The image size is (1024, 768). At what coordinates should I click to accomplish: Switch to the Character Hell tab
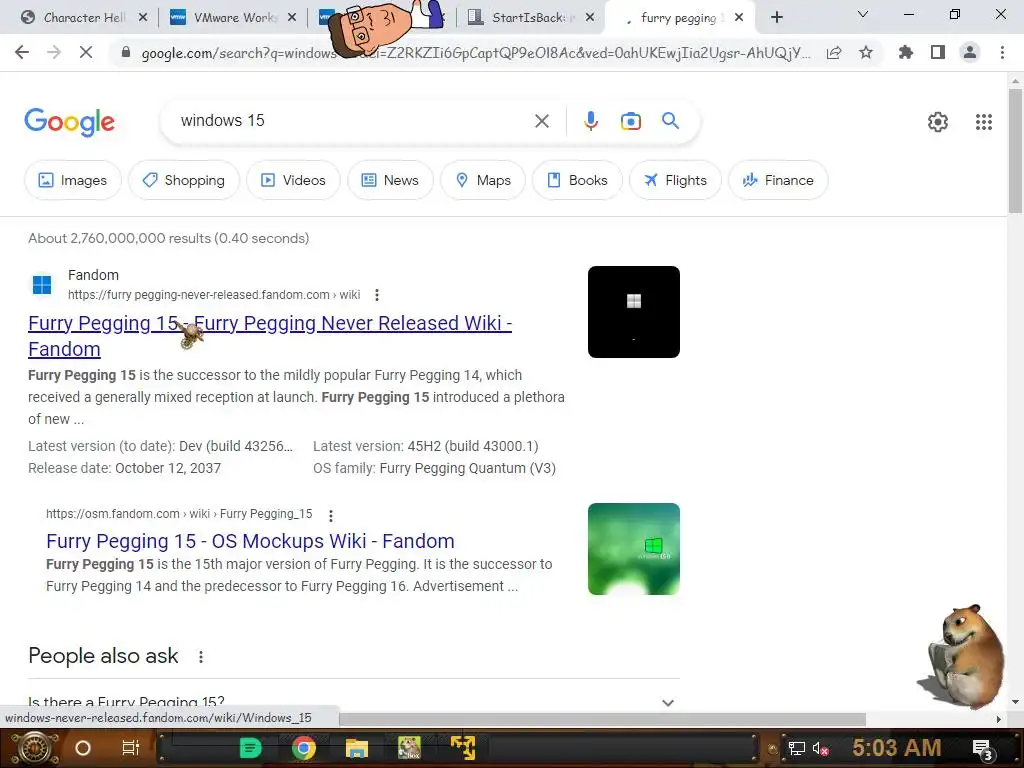pyautogui.click(x=83, y=18)
